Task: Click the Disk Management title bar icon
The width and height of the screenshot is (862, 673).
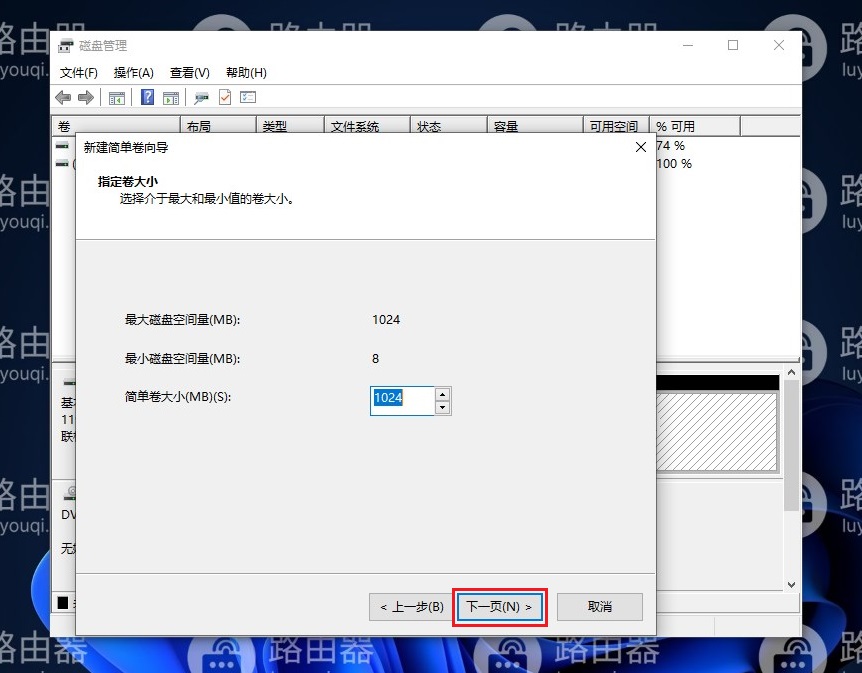Action: (65, 46)
